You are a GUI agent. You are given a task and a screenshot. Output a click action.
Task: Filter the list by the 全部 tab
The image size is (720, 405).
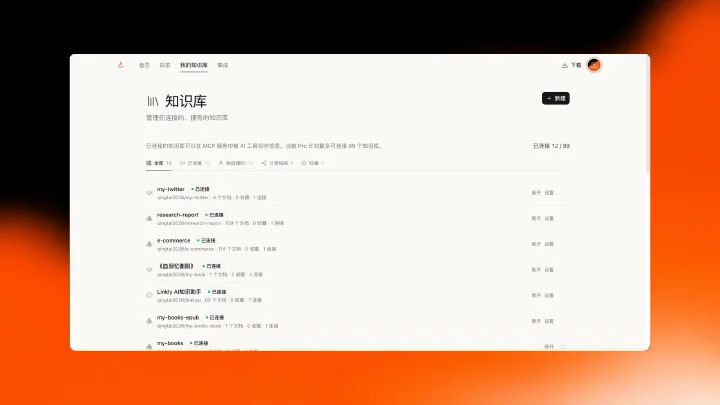point(159,163)
